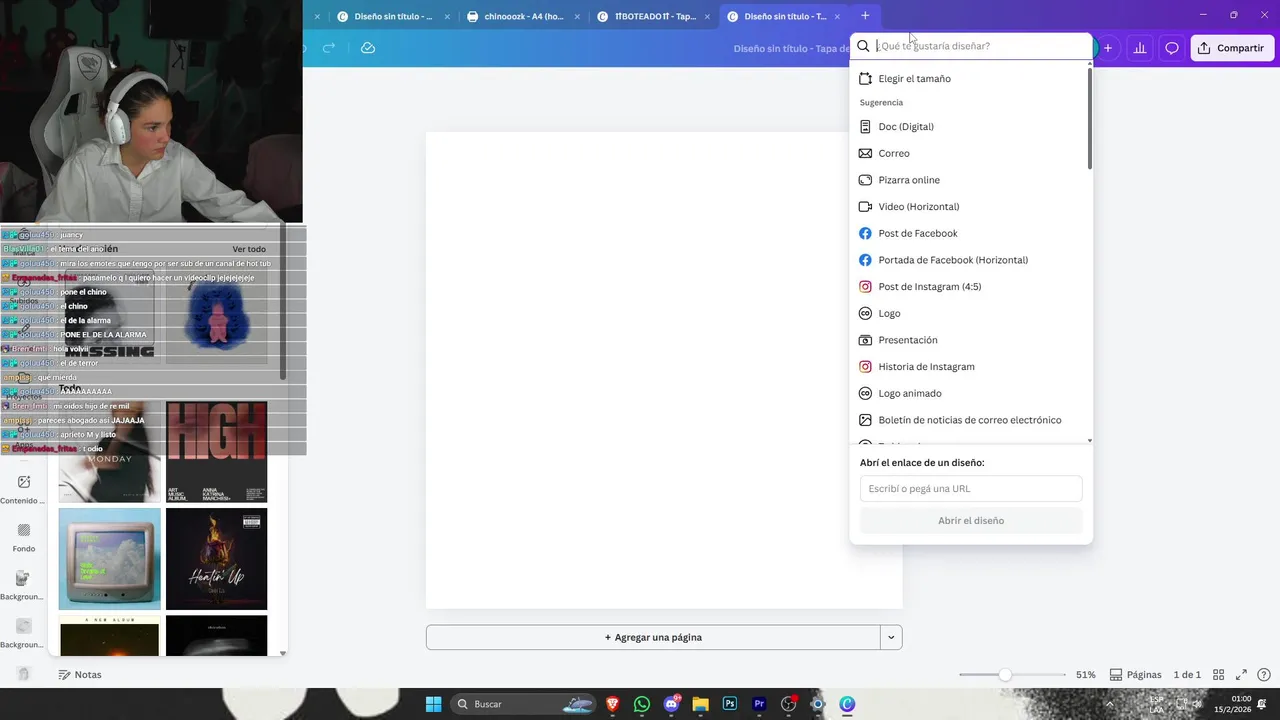Viewport: 1280px width, 720px height.
Task: Click the suggestions list scrollbar
Action: (x=1089, y=118)
